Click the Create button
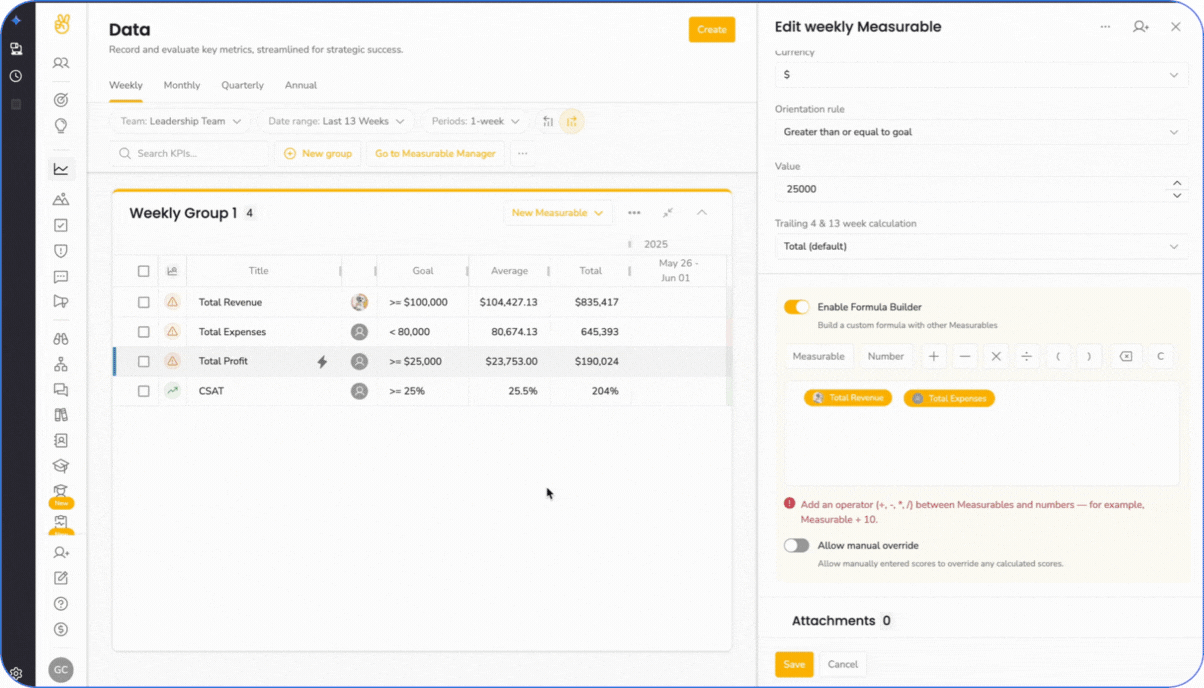 point(712,30)
